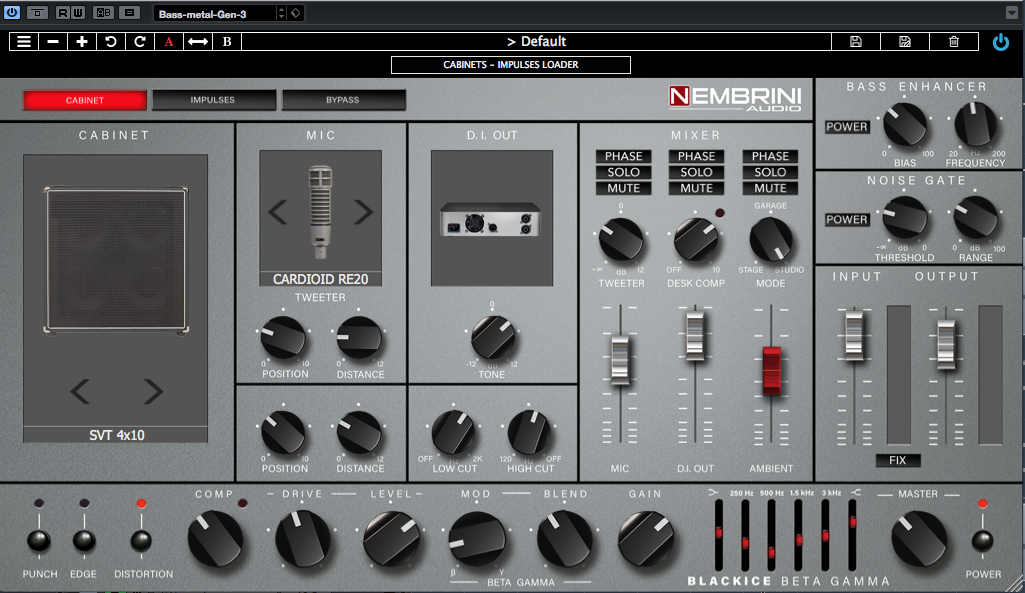1025x593 pixels.
Task: Select next microphone arrow
Action: pyautogui.click(x=363, y=212)
